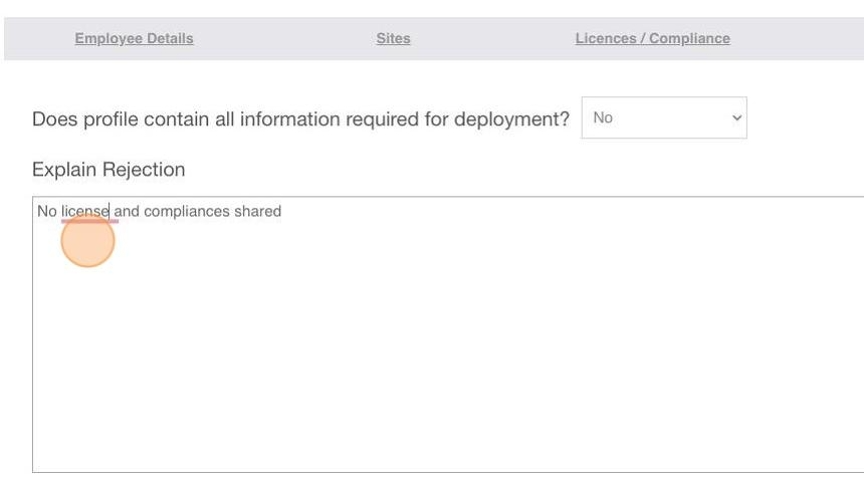Click blank gray bar between Employee Details and Sites

pos(285,39)
